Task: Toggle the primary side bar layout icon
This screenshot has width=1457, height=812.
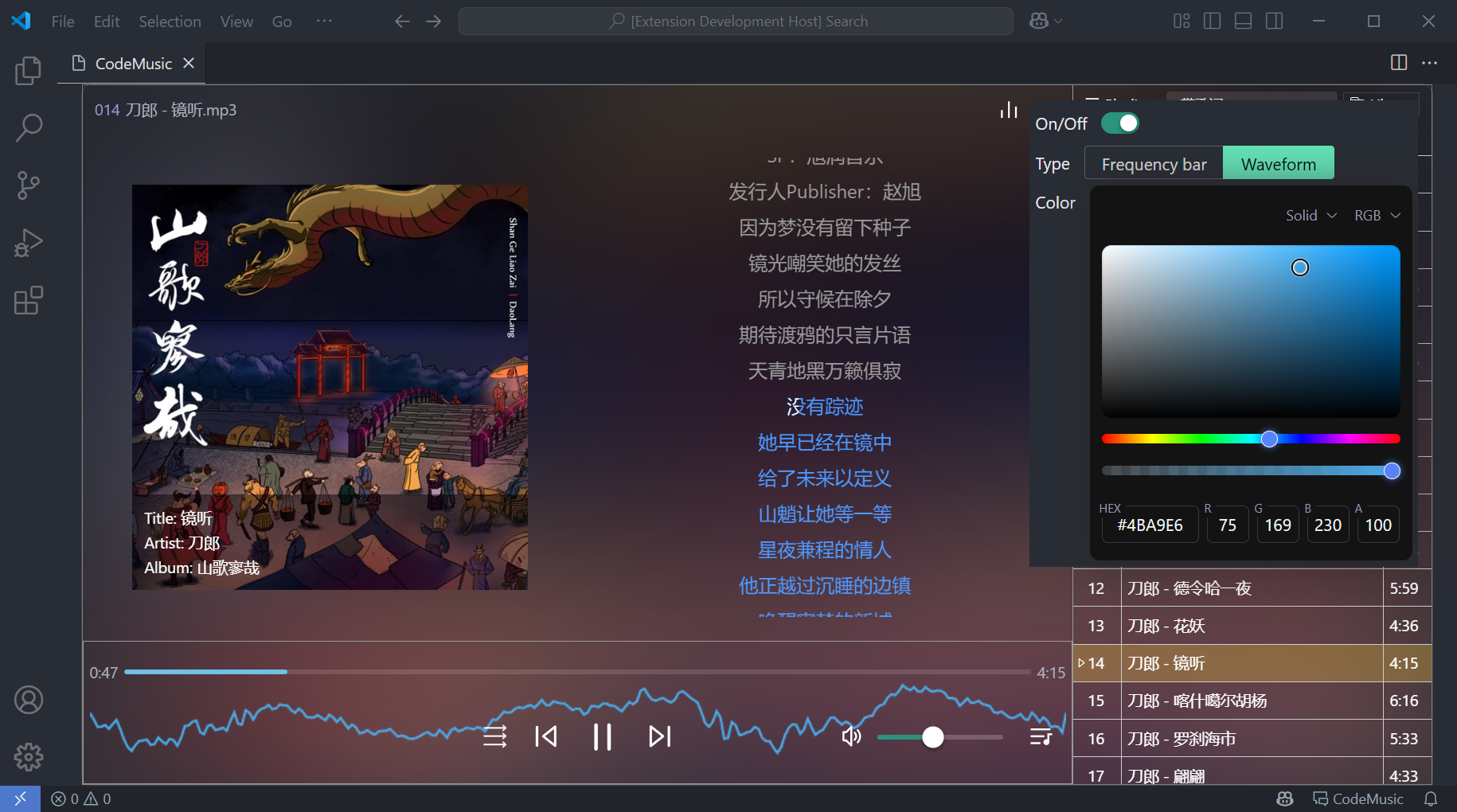Action: coord(1212,21)
